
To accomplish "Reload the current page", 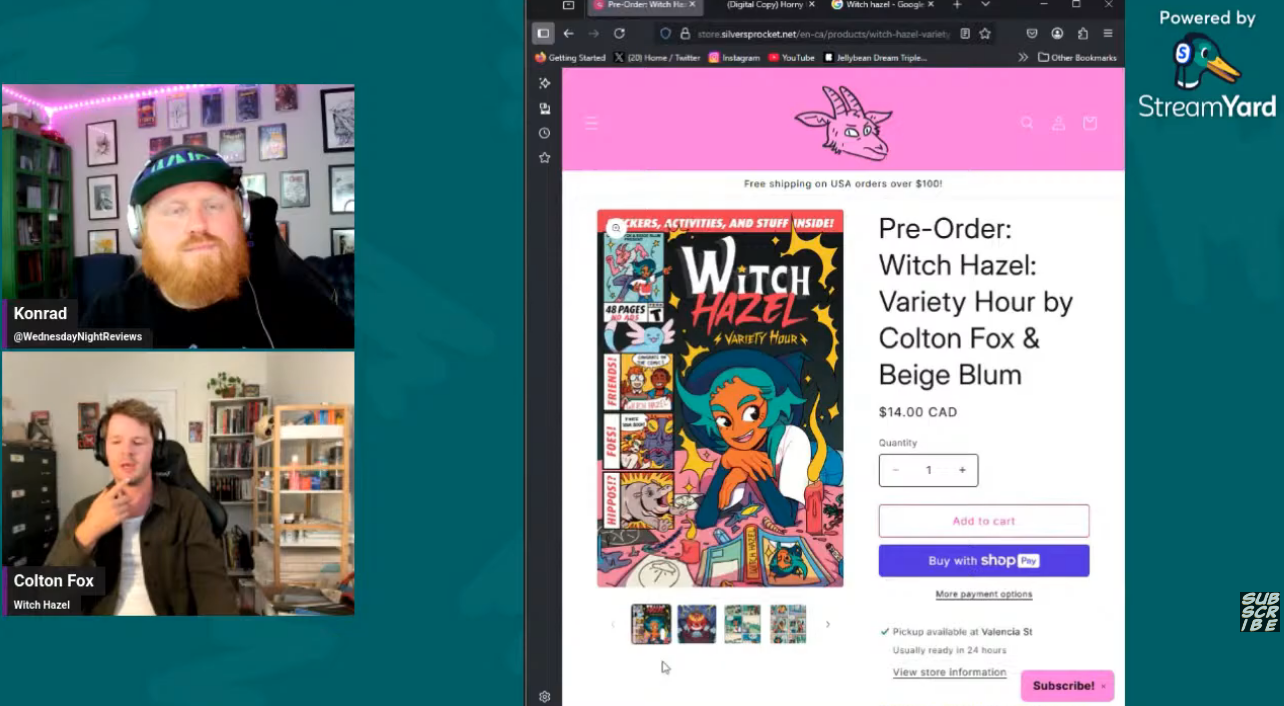I will click(619, 33).
